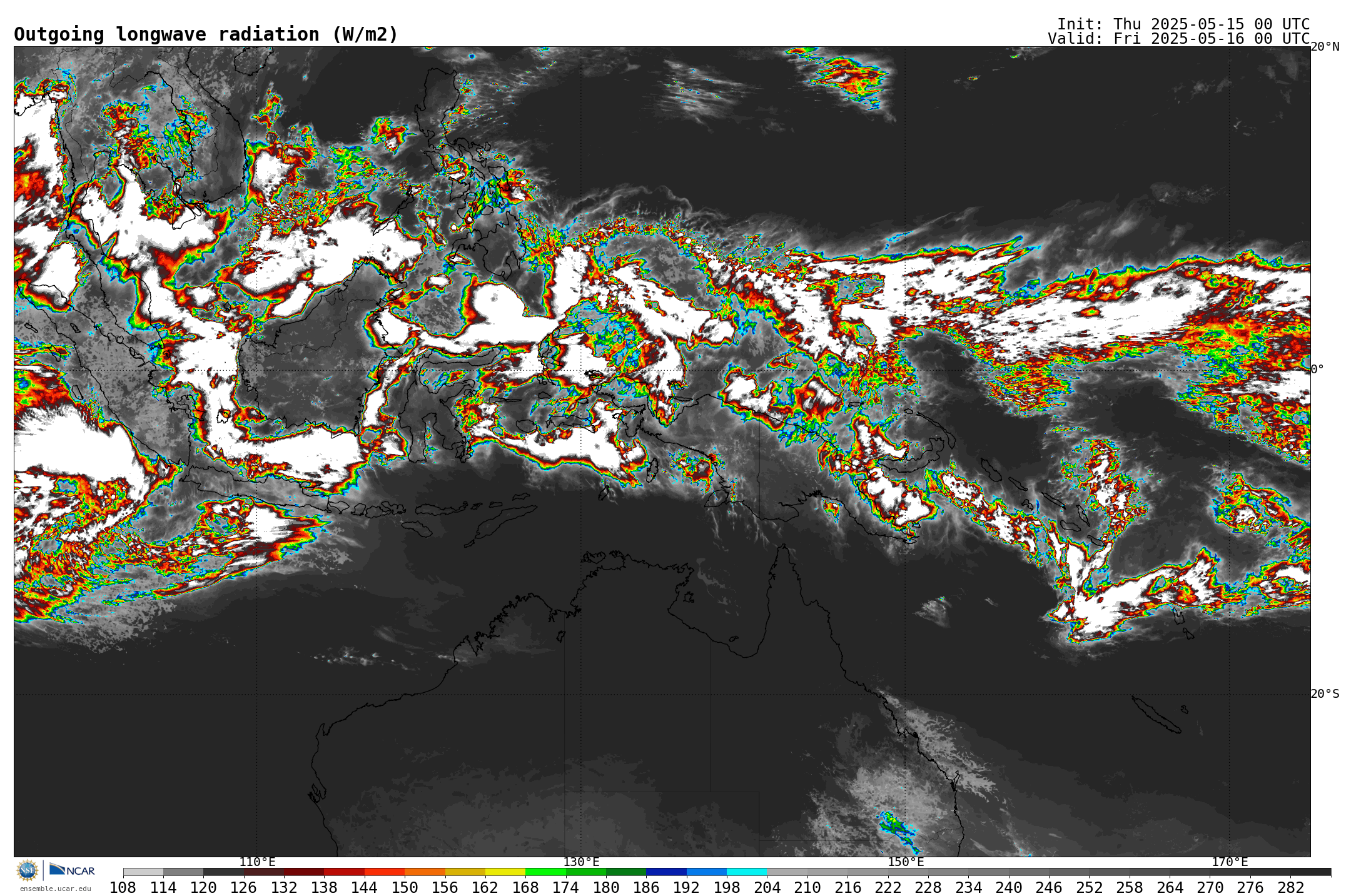Click the 162 colorbar tick label
Image resolution: width=1351 pixels, height=896 pixels.
click(485, 887)
